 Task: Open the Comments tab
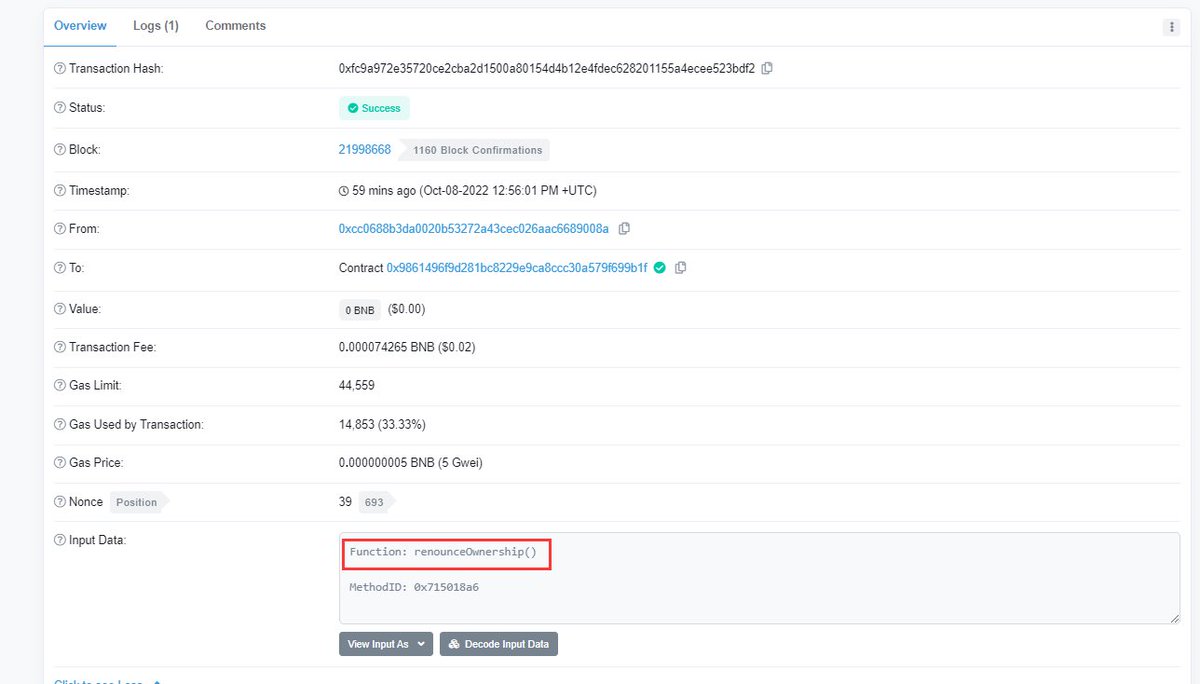coord(235,26)
